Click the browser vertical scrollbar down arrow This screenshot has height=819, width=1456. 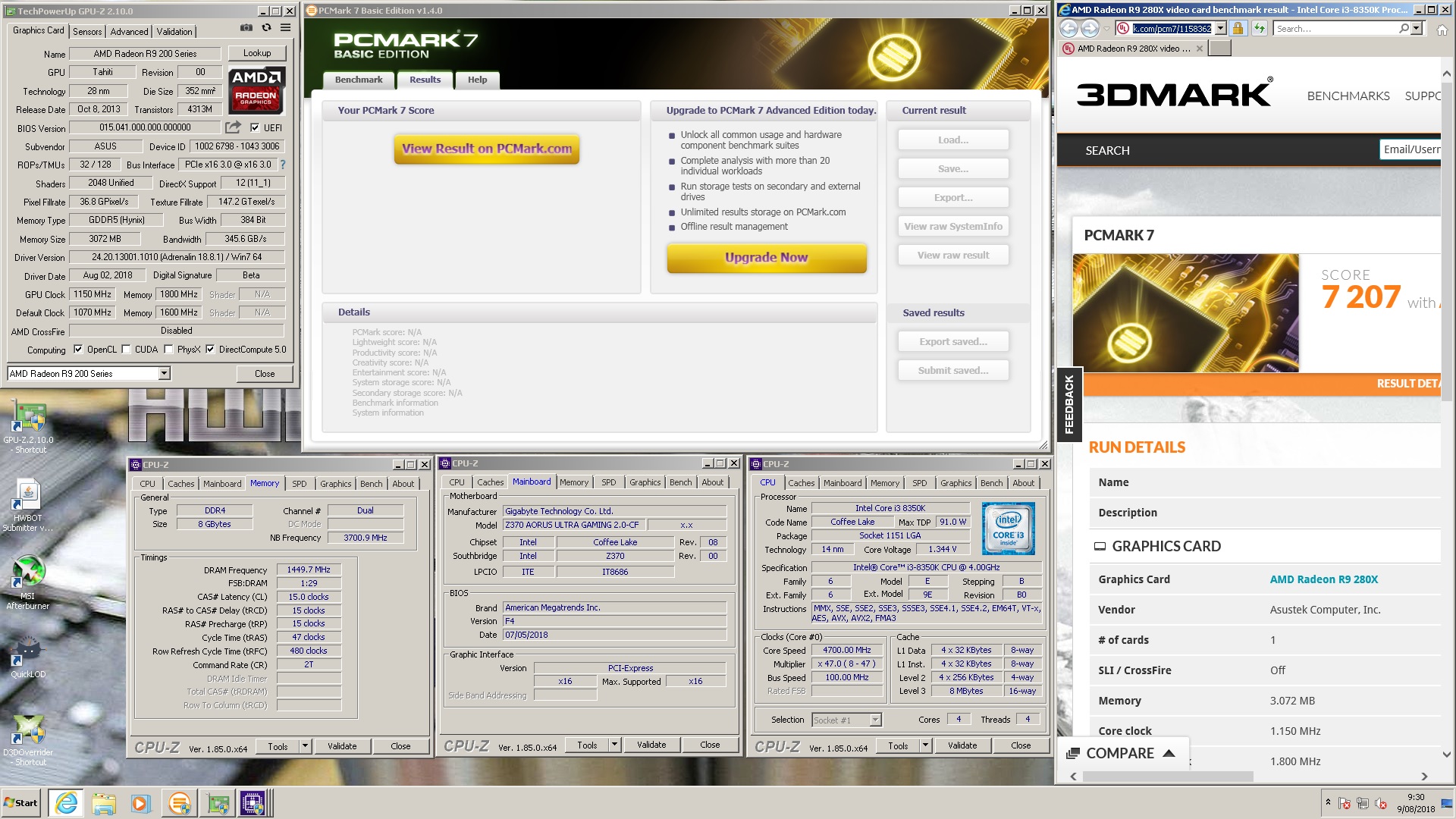click(x=1447, y=755)
